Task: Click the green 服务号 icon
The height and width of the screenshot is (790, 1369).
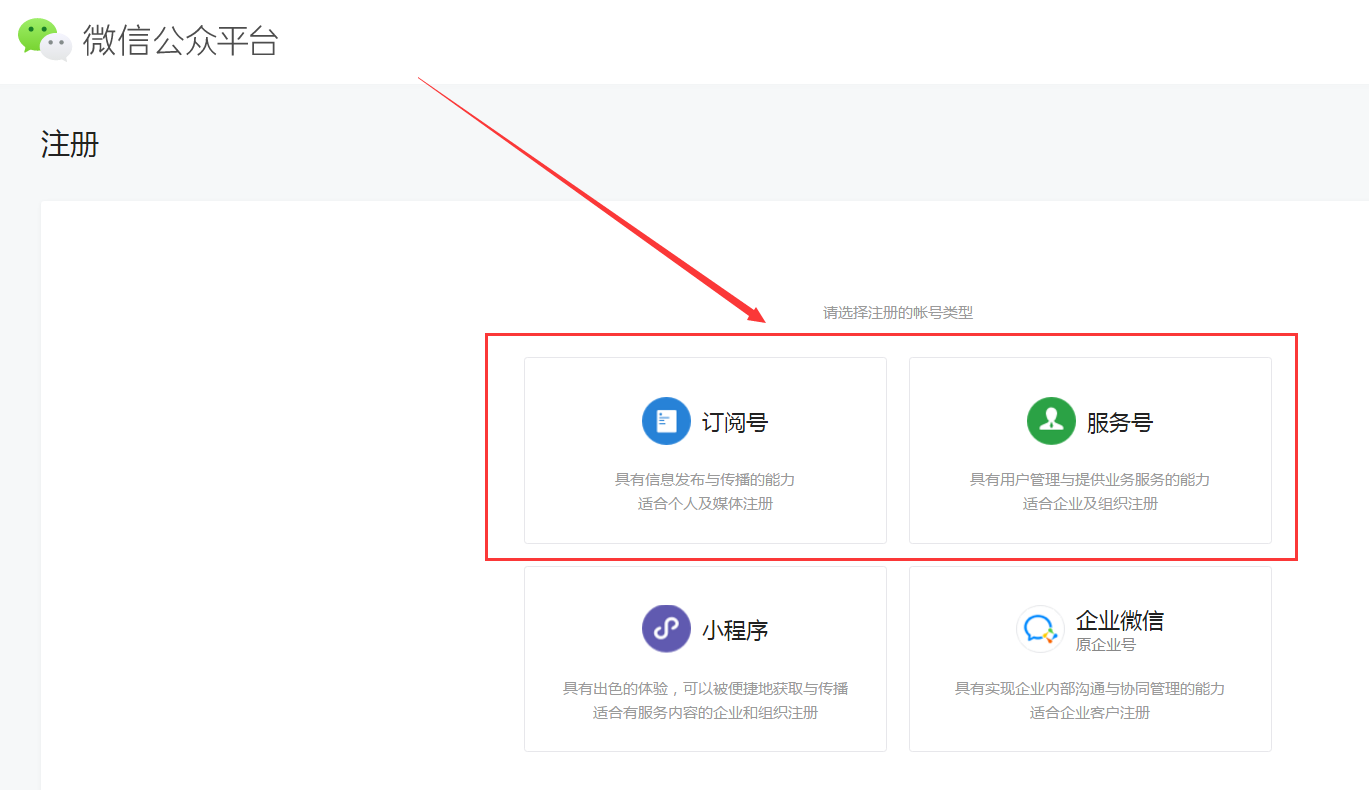Action: click(1051, 421)
